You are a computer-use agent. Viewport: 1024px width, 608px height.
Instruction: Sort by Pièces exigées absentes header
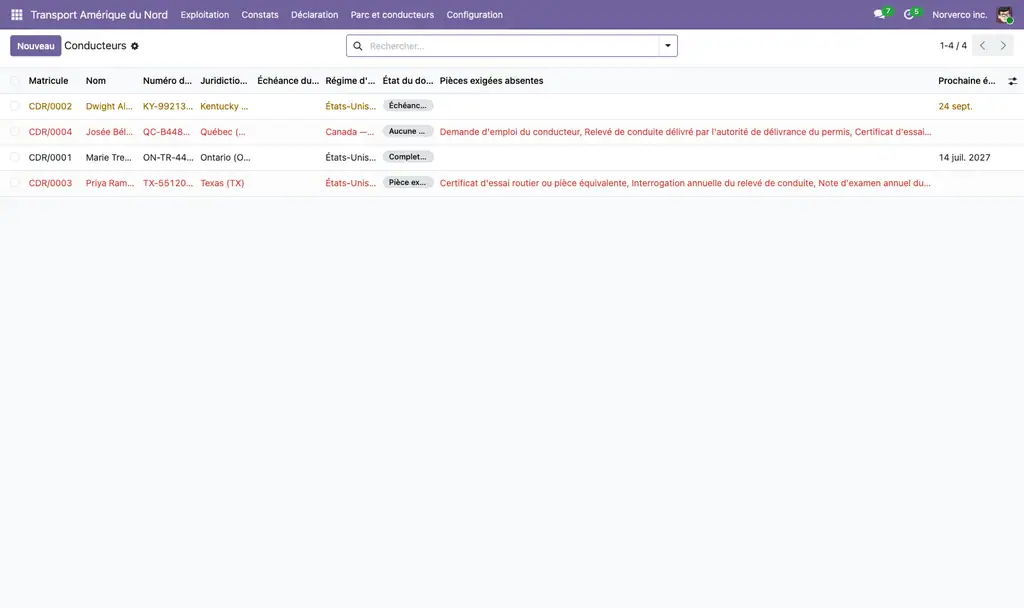(491, 81)
